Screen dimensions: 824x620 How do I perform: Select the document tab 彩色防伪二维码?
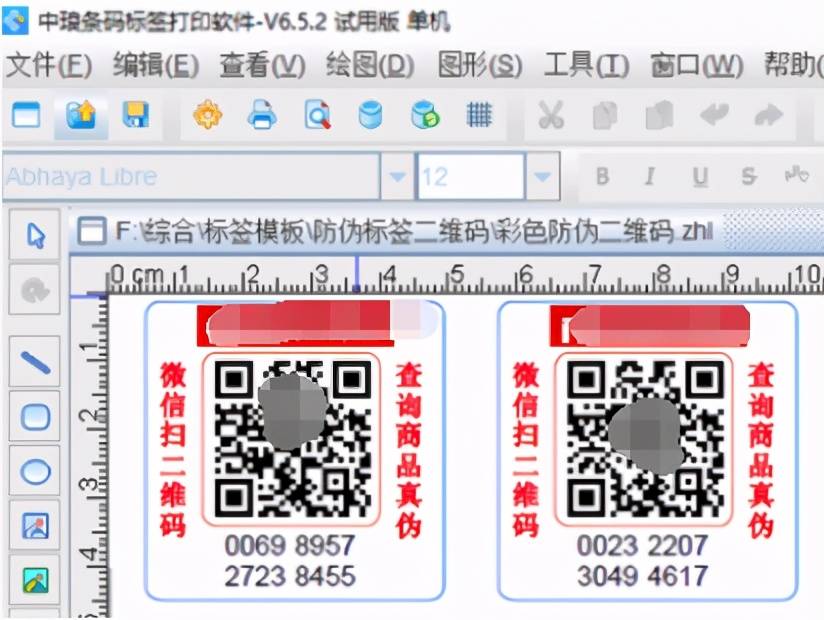click(395, 231)
